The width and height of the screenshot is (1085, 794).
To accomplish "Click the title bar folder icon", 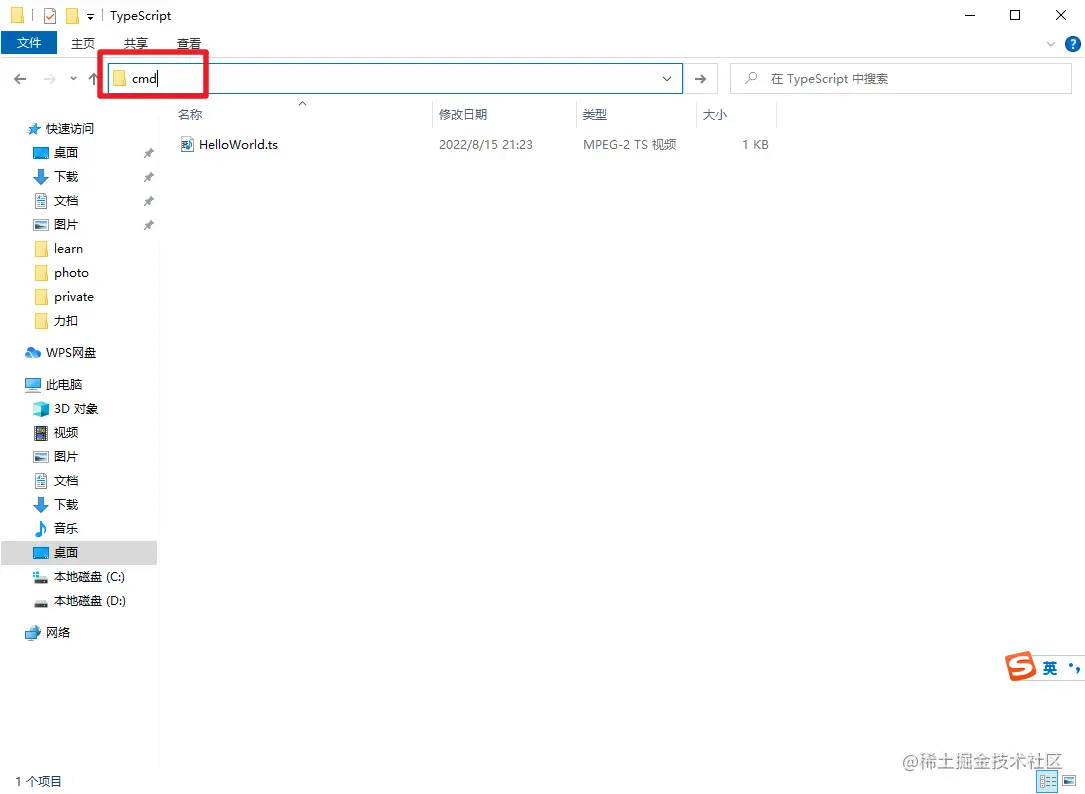I will tap(17, 15).
